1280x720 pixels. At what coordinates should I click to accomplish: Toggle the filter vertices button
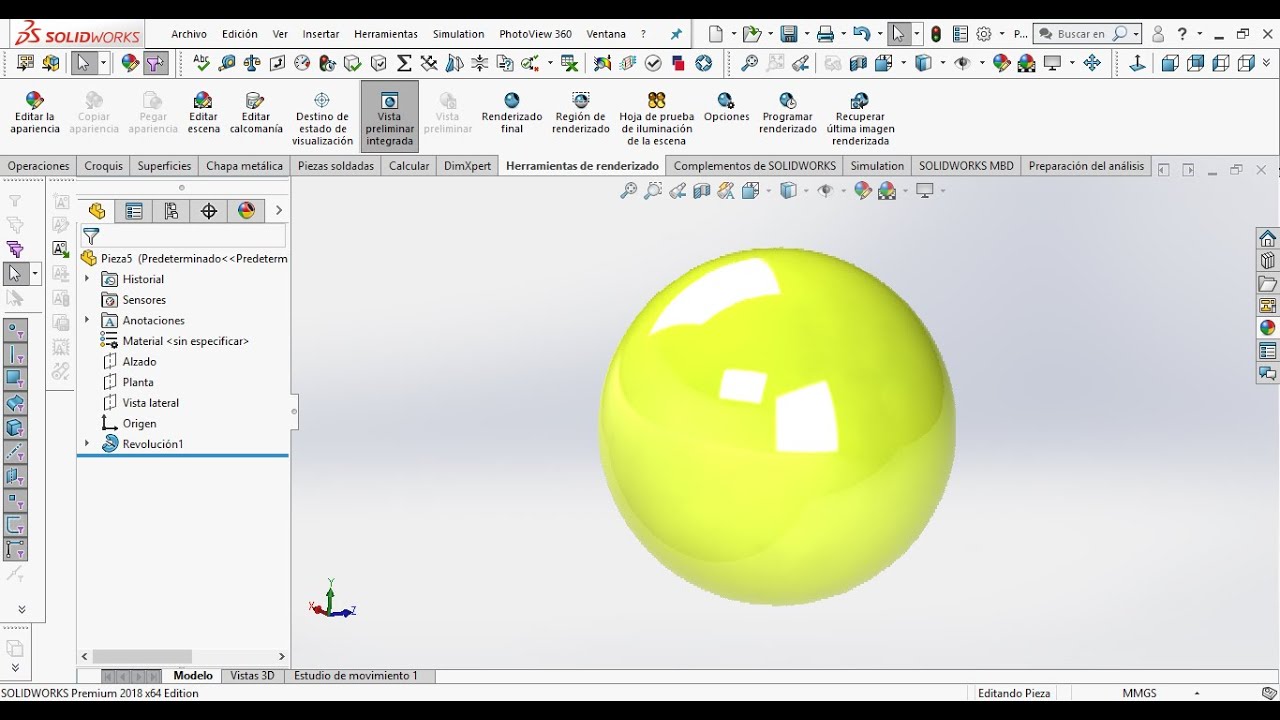coord(16,330)
